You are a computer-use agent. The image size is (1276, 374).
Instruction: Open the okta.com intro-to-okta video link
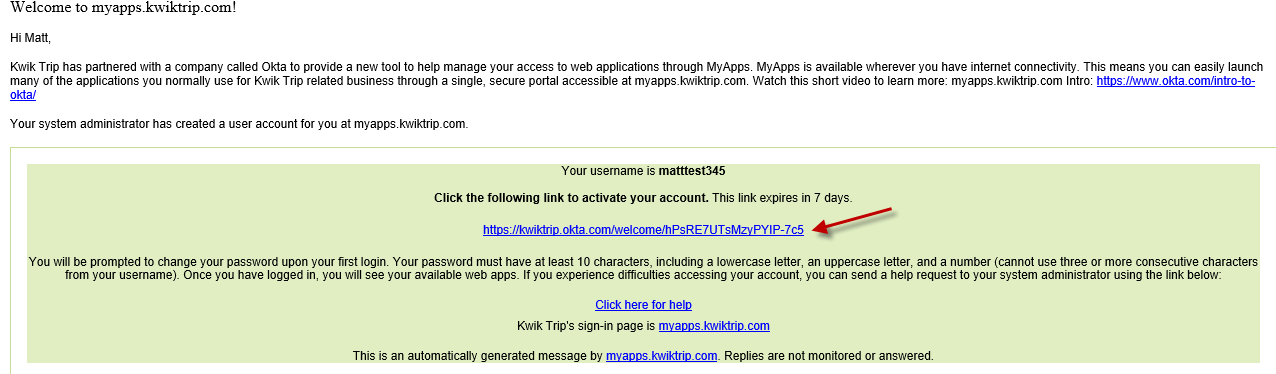click(x=1175, y=81)
